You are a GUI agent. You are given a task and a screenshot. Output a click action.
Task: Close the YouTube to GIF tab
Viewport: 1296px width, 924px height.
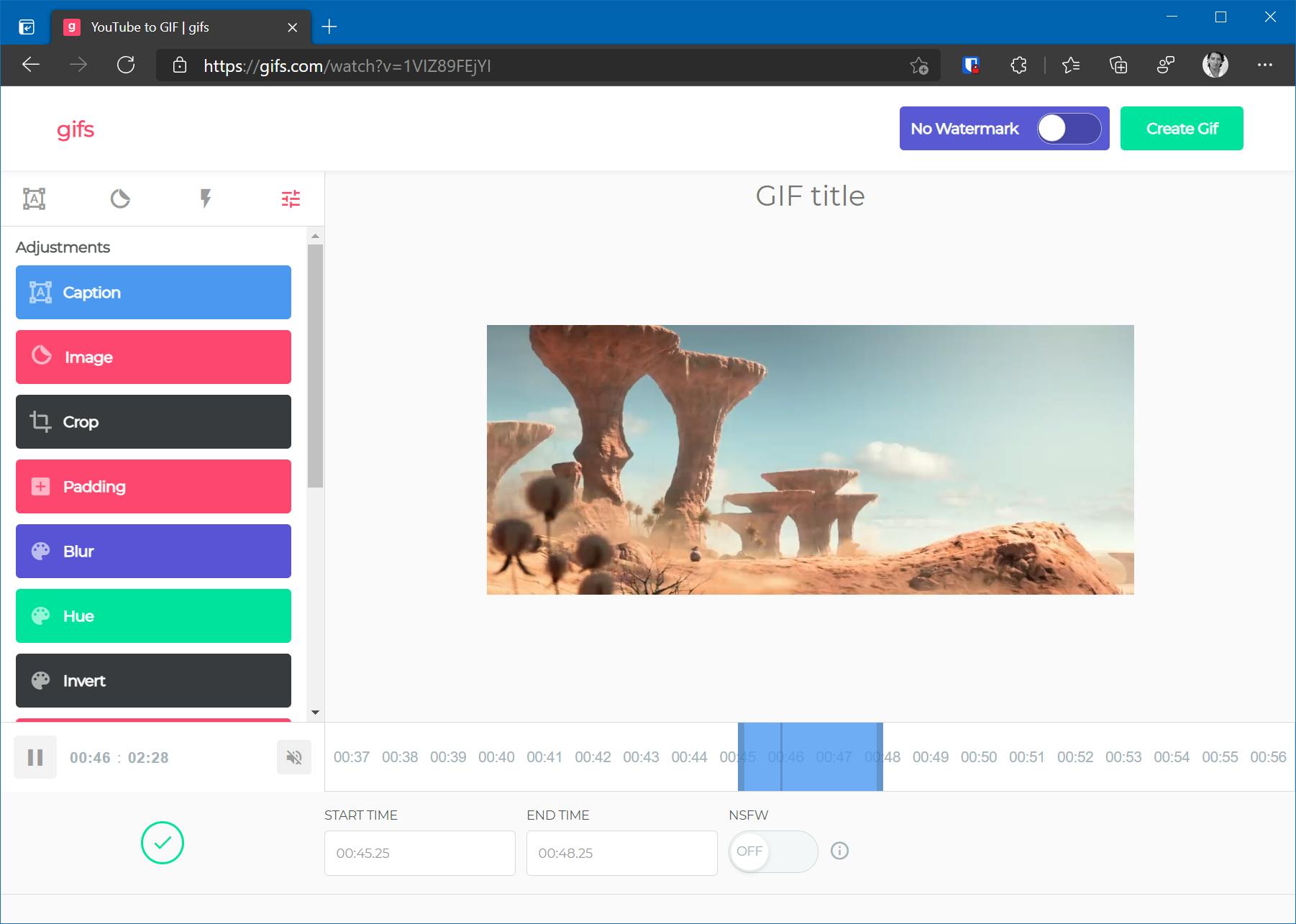click(292, 27)
